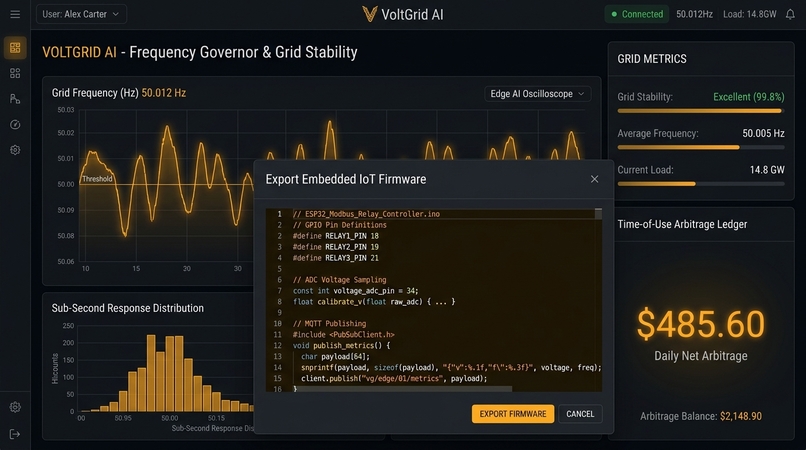806x450 pixels.
Task: Click the Excellent (99.8%) stability value
Action: 748,97
